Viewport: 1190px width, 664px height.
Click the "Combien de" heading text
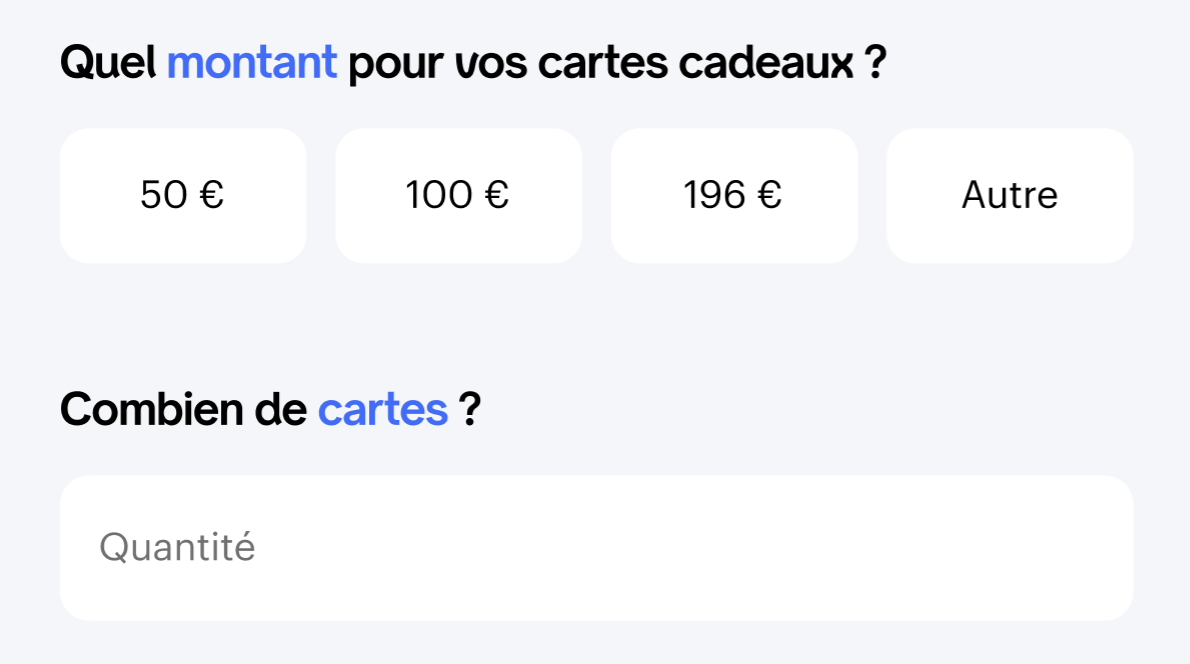pyautogui.click(x=183, y=409)
